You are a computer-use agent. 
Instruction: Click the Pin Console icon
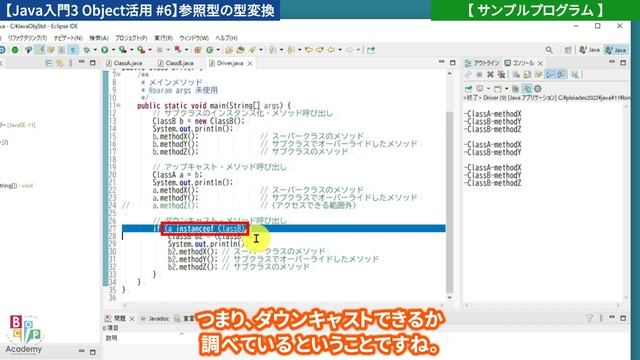(468, 88)
